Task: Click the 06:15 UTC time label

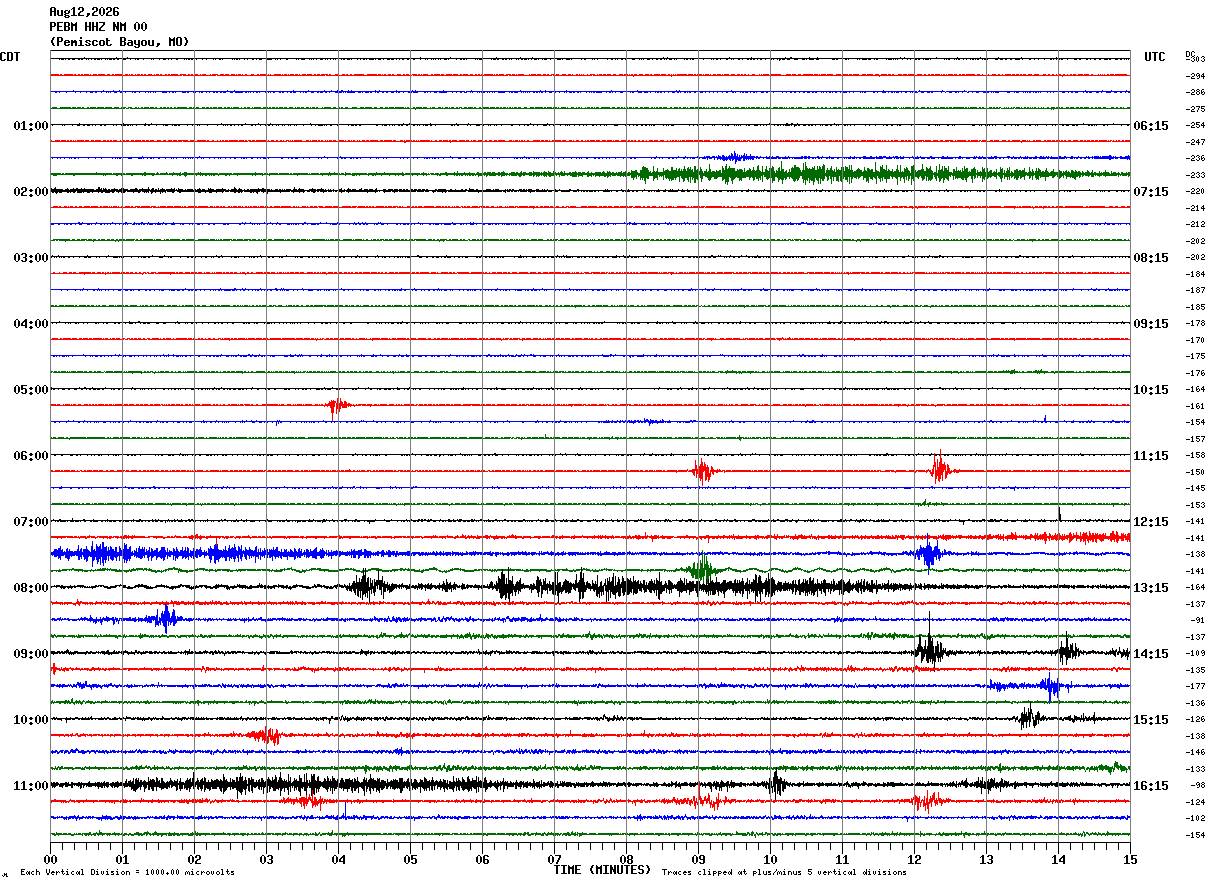Action: pyautogui.click(x=1150, y=126)
